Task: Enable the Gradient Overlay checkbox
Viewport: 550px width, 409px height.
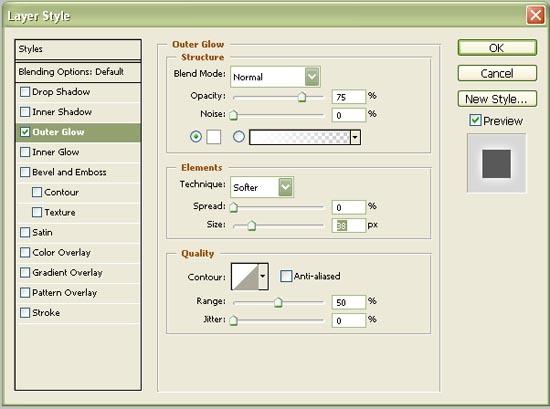Action: pos(25,272)
